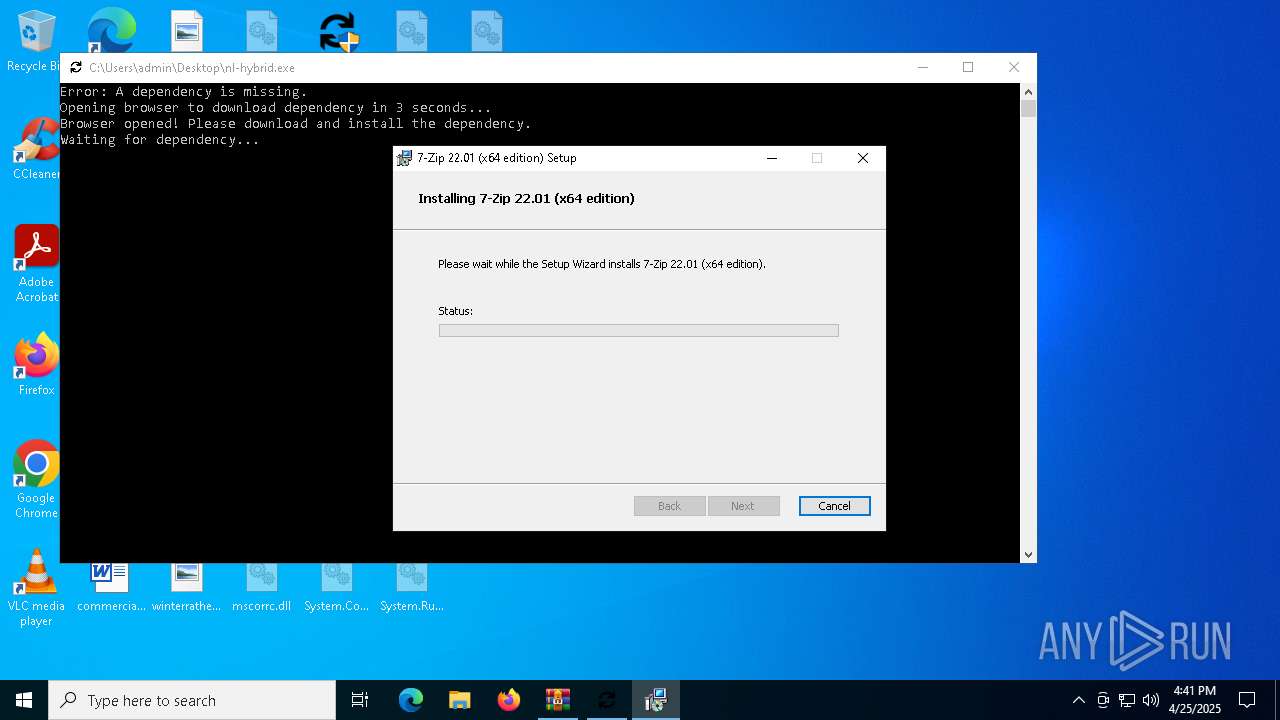Screen dimensions: 1280x720
Task: Launch Firefox from the taskbar
Action: point(509,700)
